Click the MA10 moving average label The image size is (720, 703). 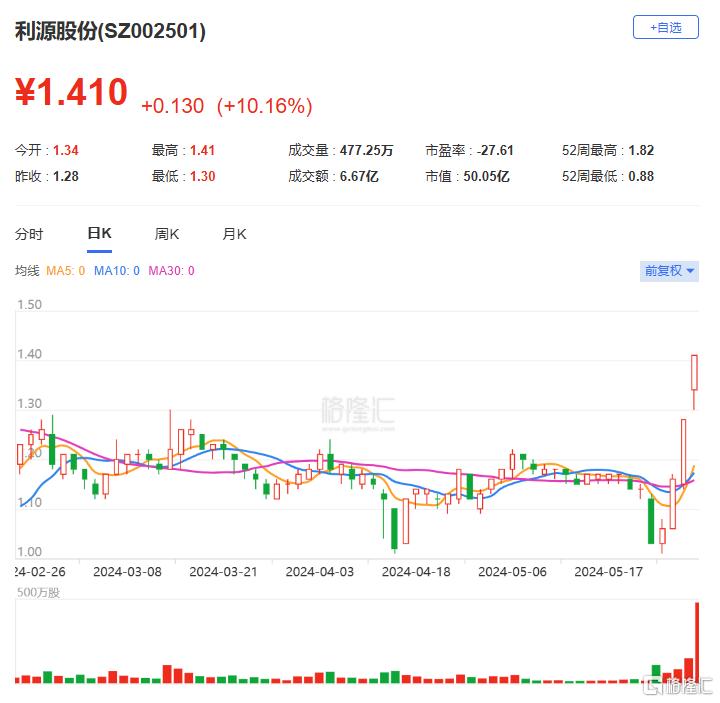tap(117, 271)
